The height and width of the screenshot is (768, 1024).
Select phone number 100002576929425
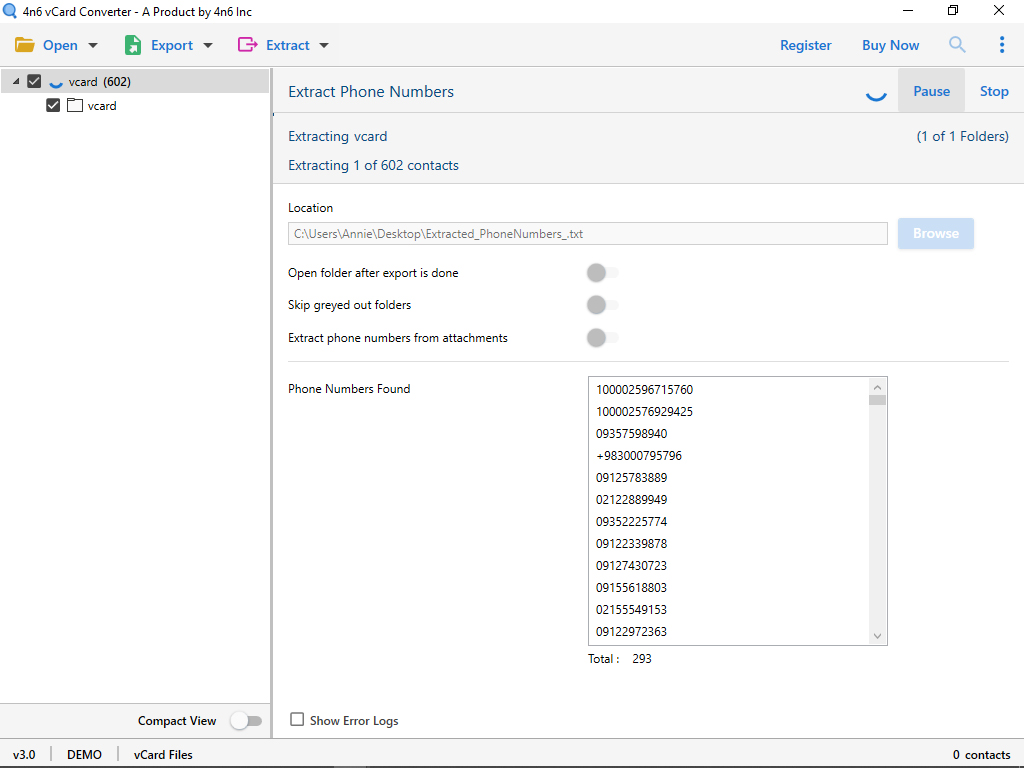pyautogui.click(x=645, y=411)
